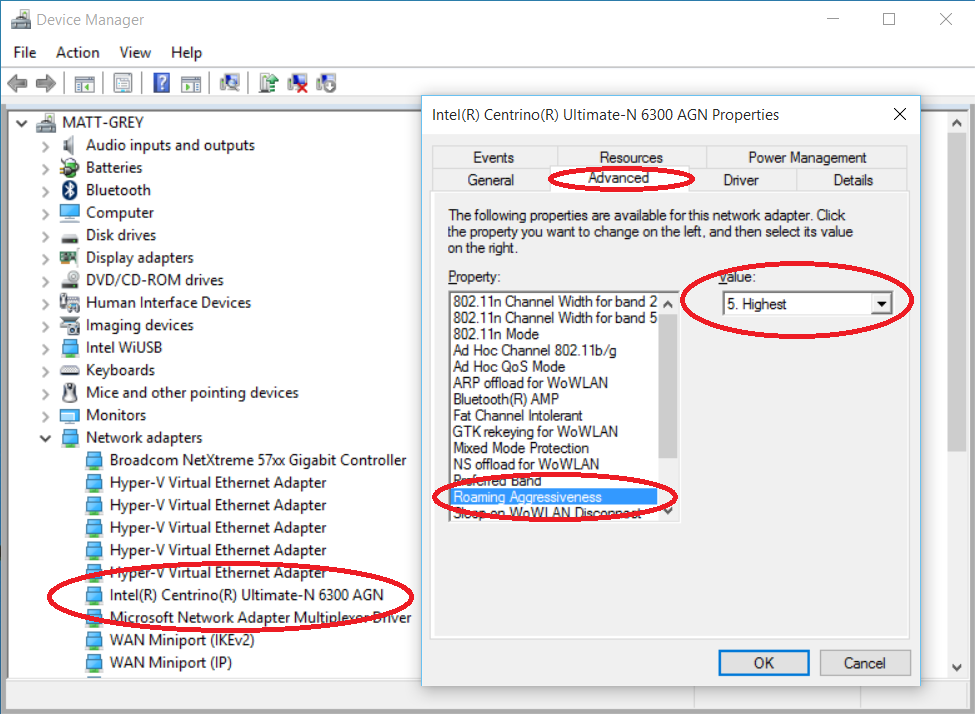Switch to the Events tab
This screenshot has height=714, width=975.
[494, 157]
